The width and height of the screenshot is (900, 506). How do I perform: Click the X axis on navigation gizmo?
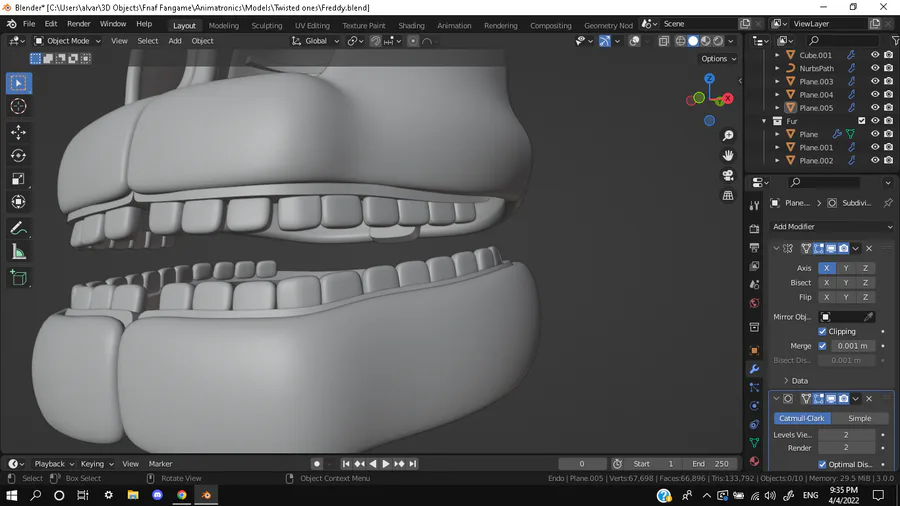click(x=728, y=98)
